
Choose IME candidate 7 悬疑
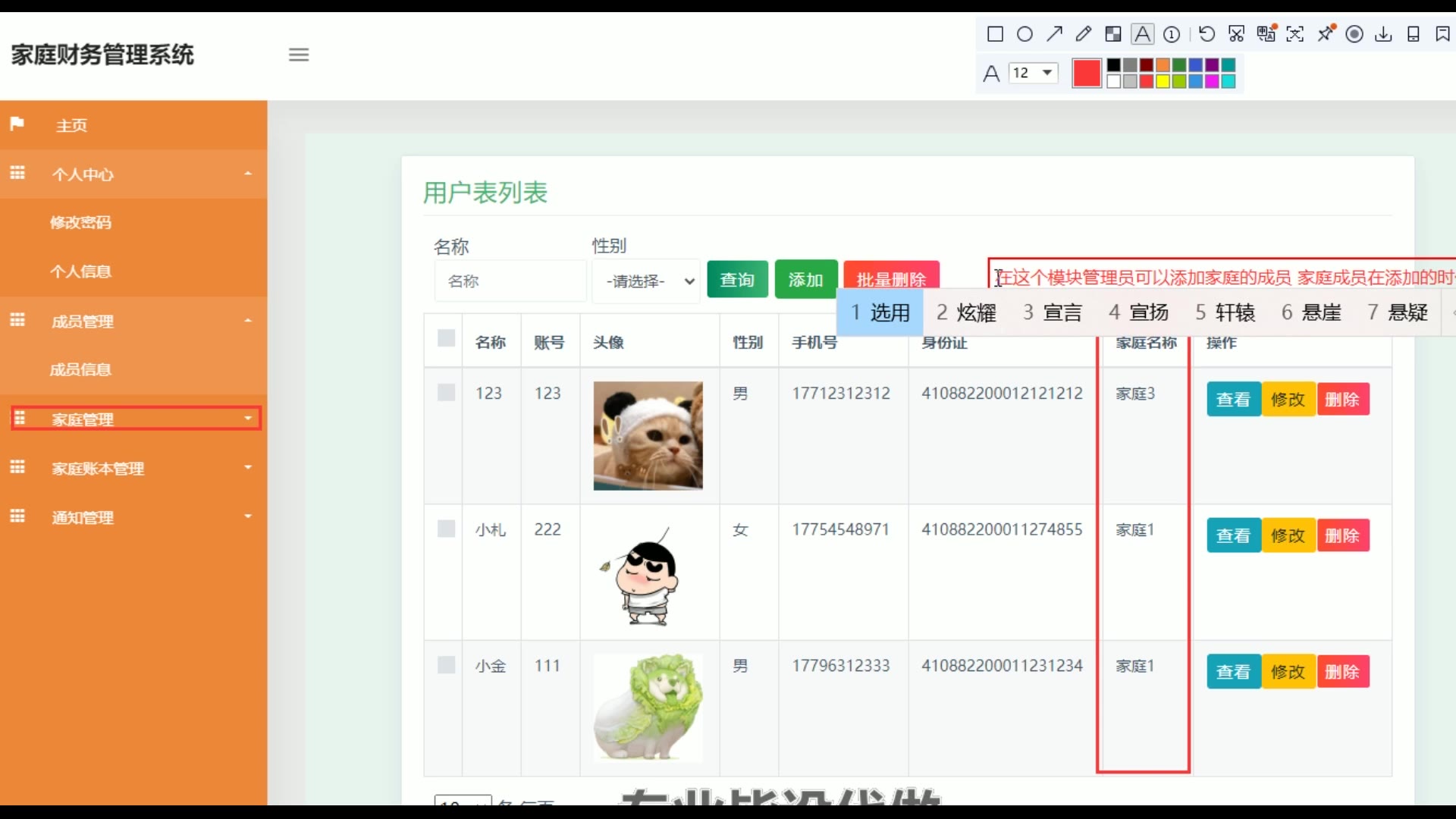coord(1398,312)
